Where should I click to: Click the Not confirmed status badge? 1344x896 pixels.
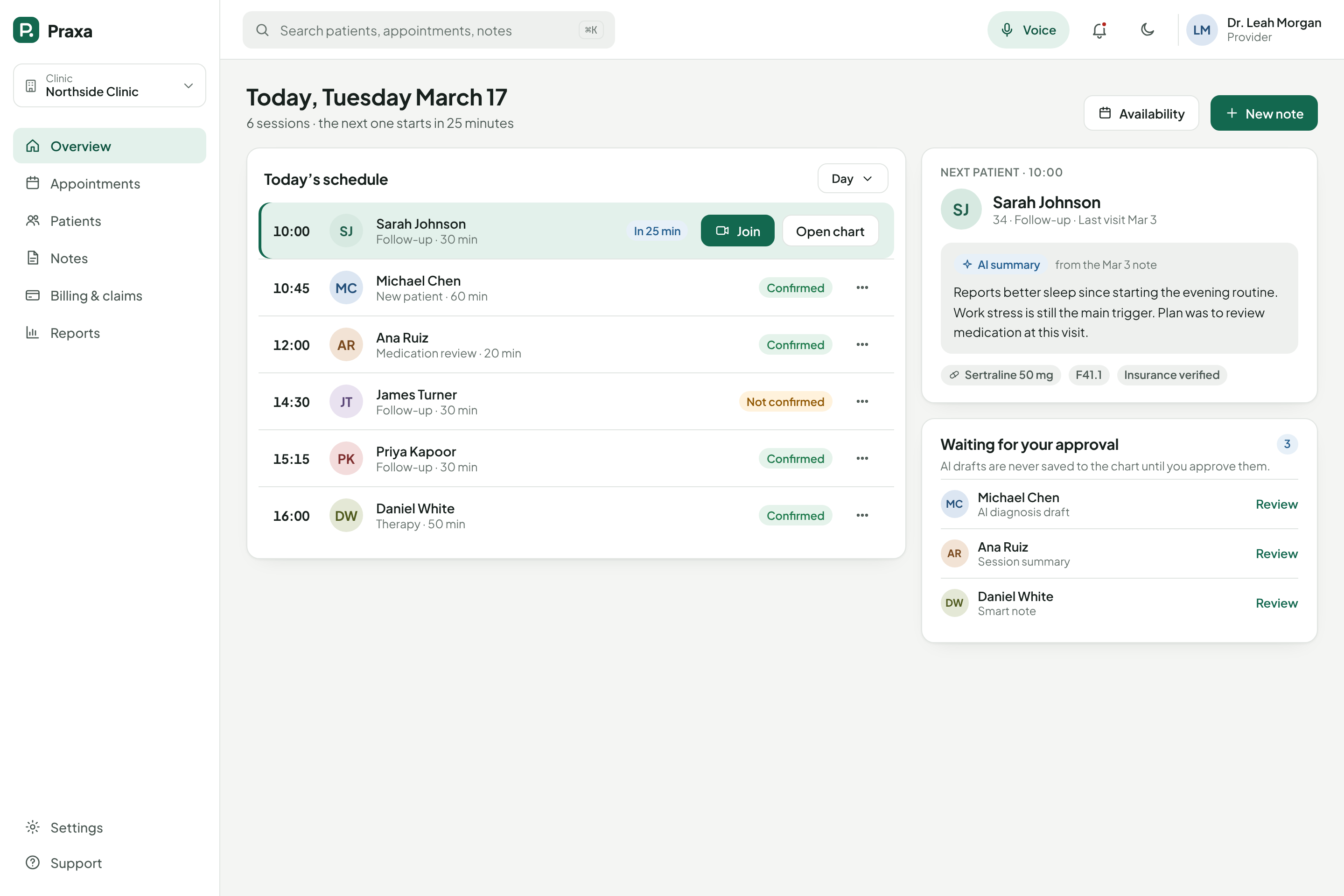click(x=785, y=402)
